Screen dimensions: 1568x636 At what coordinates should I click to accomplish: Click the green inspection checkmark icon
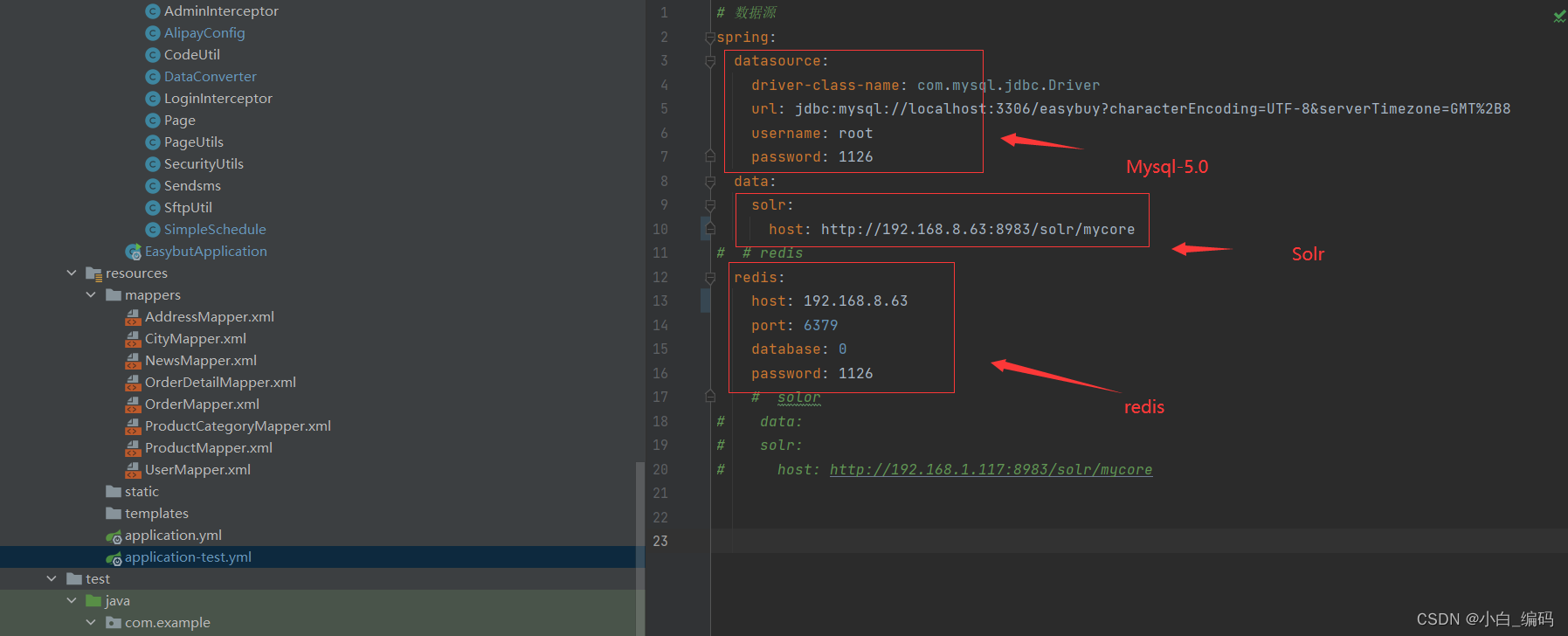tap(1559, 16)
